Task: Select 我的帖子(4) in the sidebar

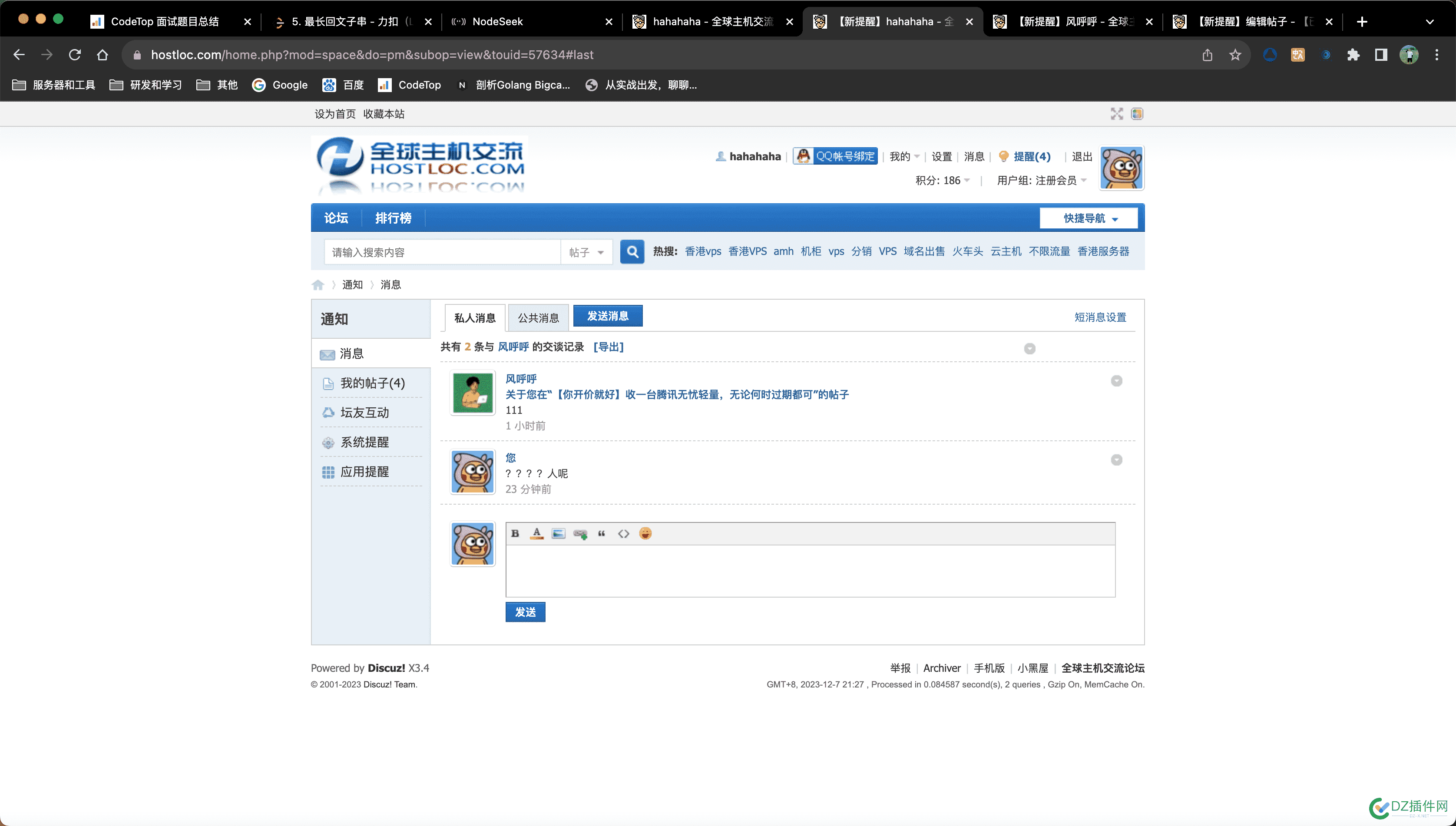Action: 372,383
